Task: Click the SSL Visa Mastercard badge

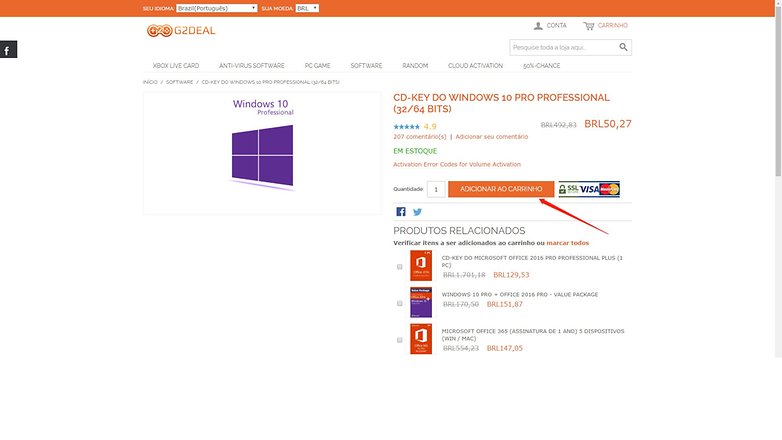Action: [589, 189]
